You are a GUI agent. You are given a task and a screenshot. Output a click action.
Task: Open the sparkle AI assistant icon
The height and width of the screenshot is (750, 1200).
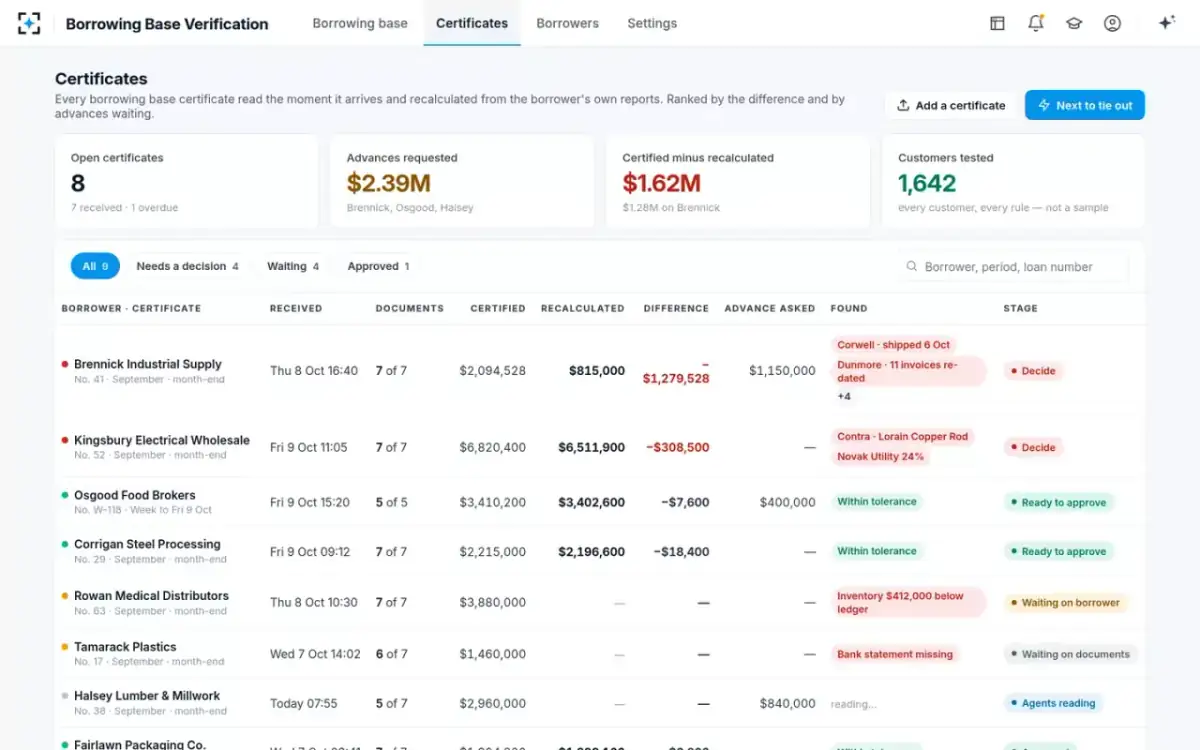click(x=1166, y=23)
